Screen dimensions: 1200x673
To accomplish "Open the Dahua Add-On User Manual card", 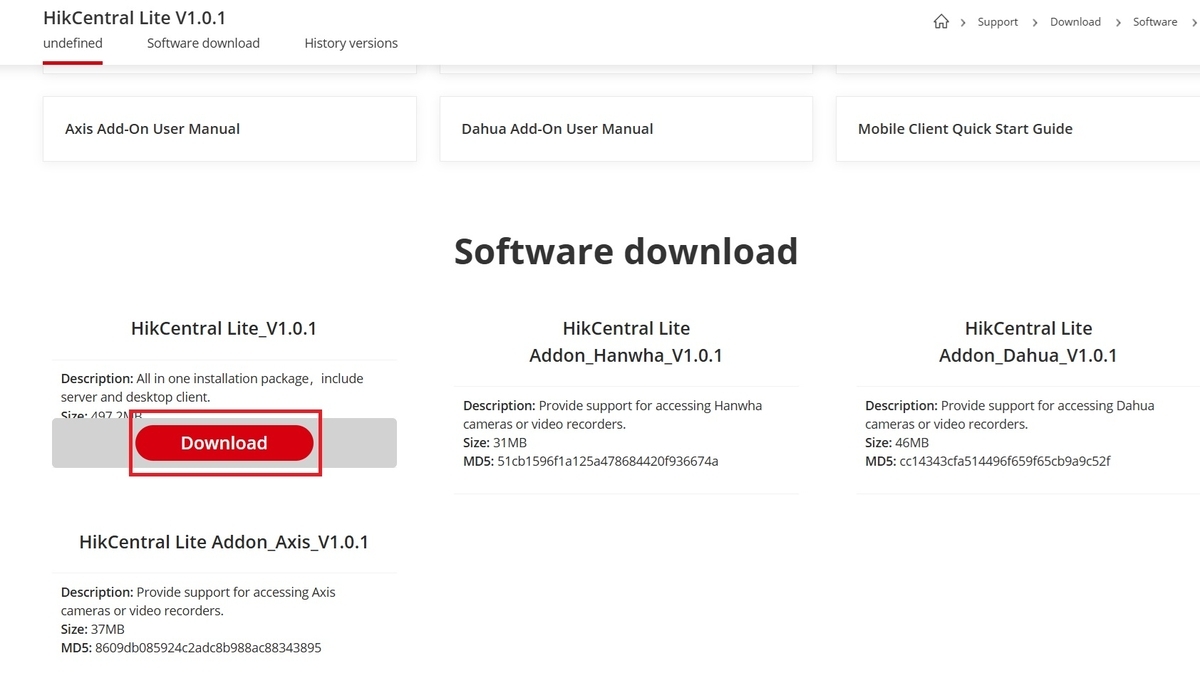I will pos(625,128).
